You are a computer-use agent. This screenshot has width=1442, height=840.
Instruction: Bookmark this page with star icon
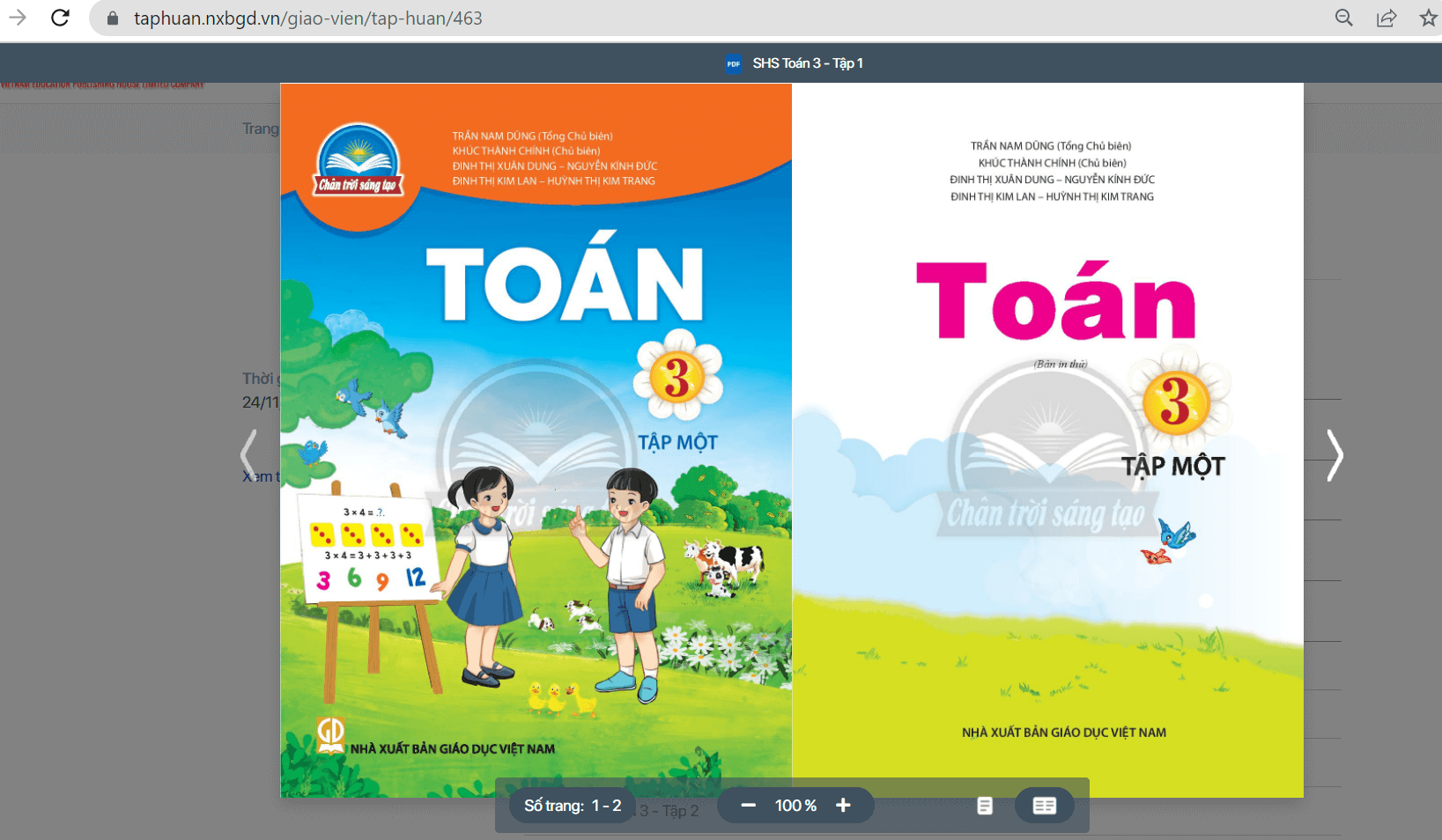pos(1428,18)
